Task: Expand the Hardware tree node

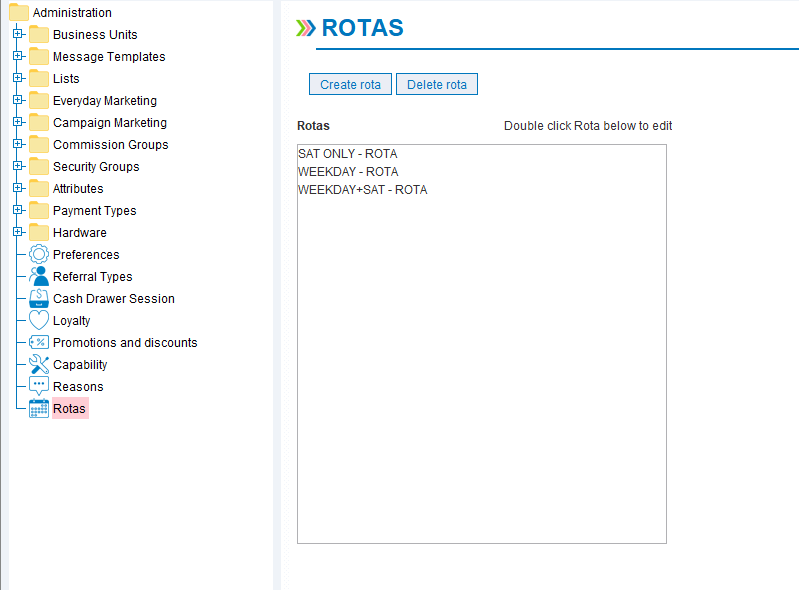Action: (17, 231)
